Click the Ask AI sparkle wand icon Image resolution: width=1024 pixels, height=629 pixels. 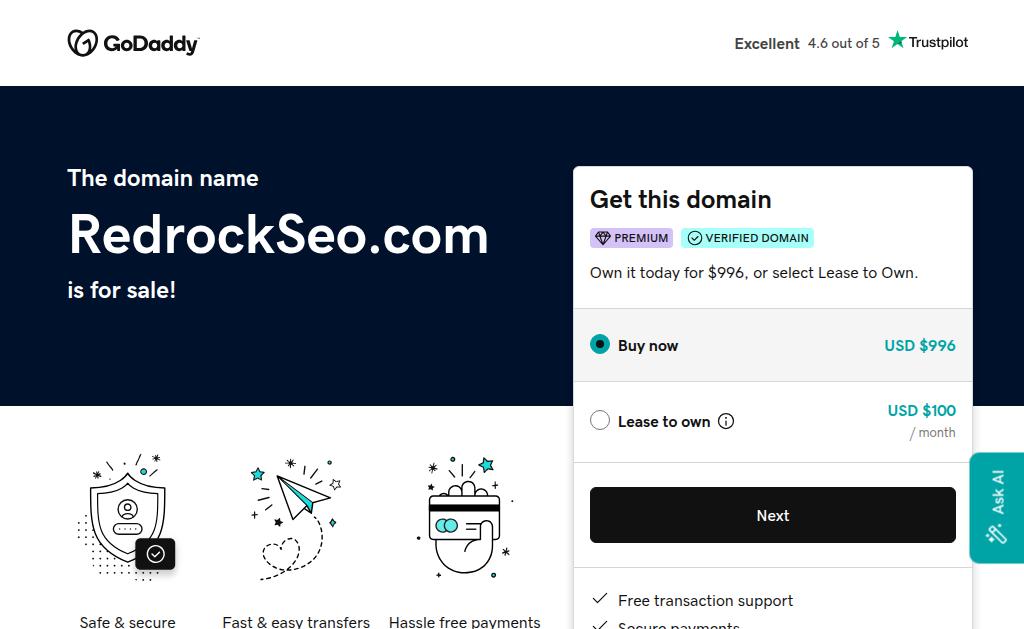coord(996,533)
